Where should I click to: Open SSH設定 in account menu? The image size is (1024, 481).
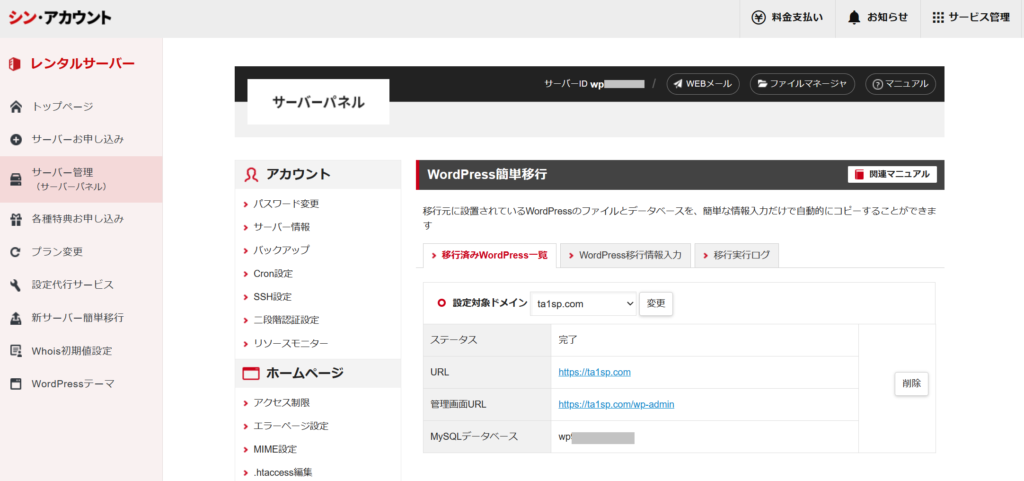tap(272, 297)
